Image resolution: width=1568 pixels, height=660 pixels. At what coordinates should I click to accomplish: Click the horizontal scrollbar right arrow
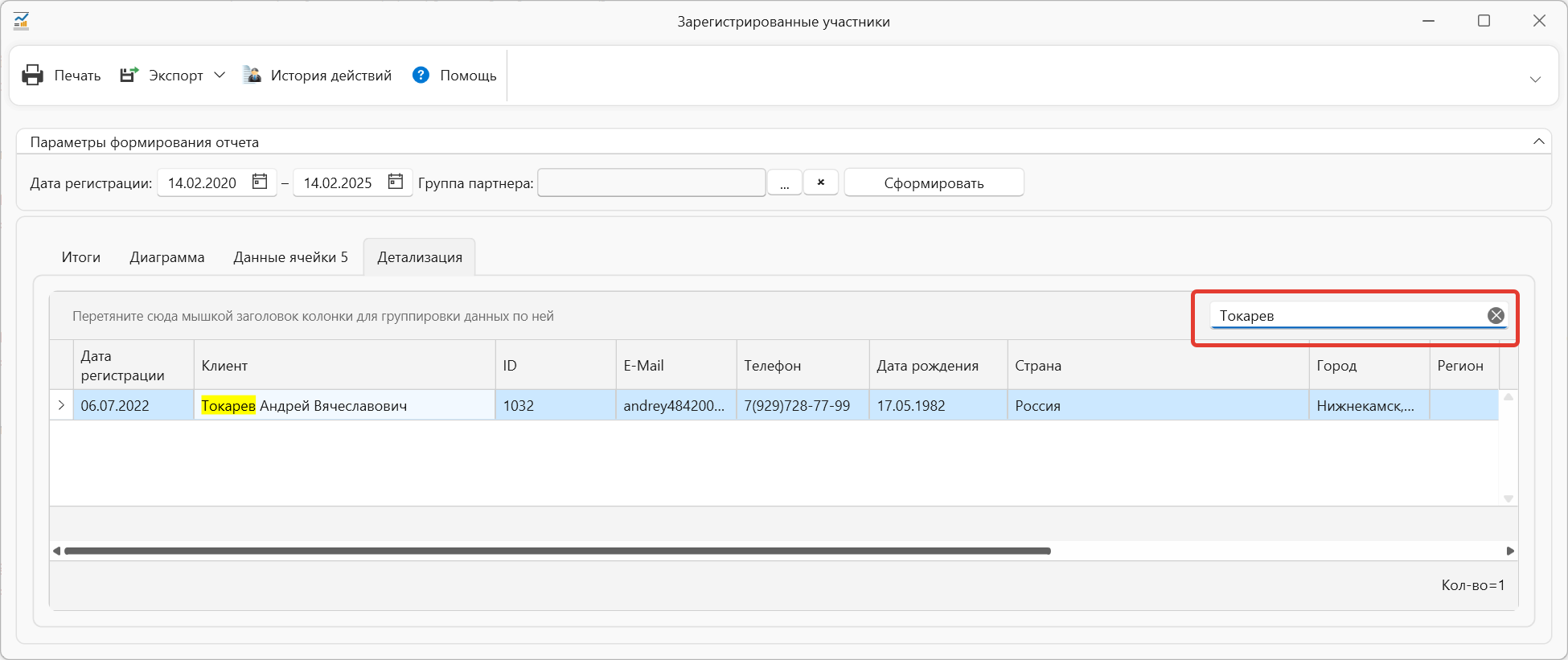point(1510,551)
